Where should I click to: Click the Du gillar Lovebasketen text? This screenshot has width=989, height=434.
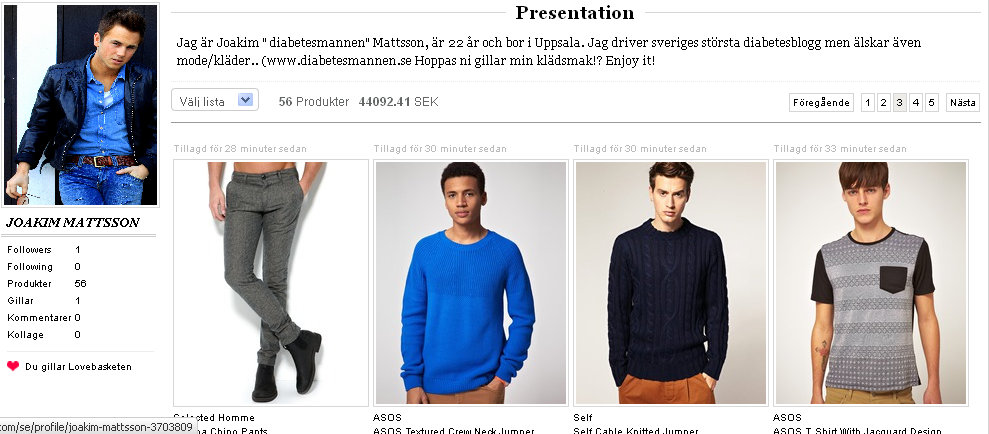tap(78, 367)
